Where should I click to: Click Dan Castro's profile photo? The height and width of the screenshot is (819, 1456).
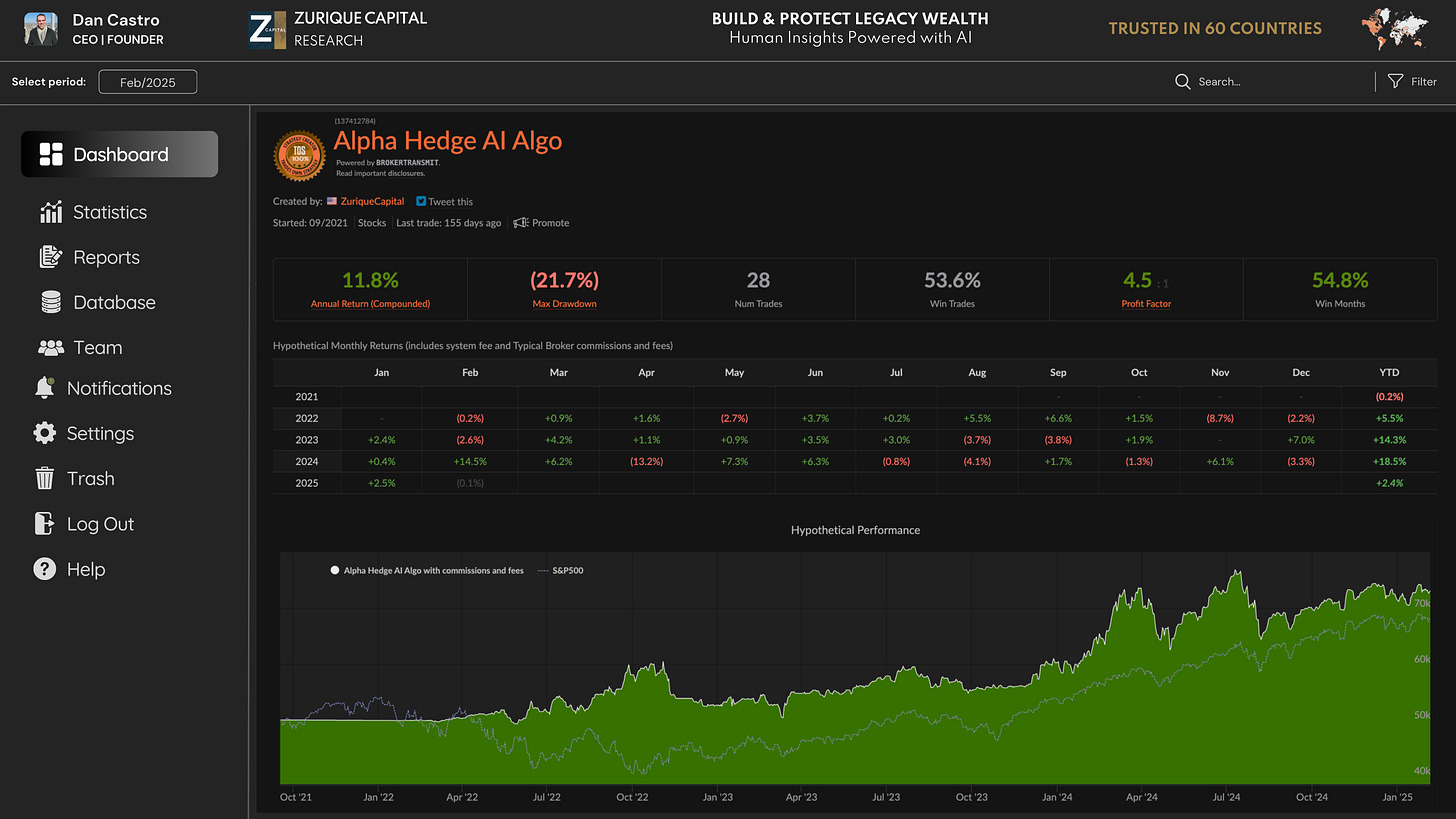41,30
